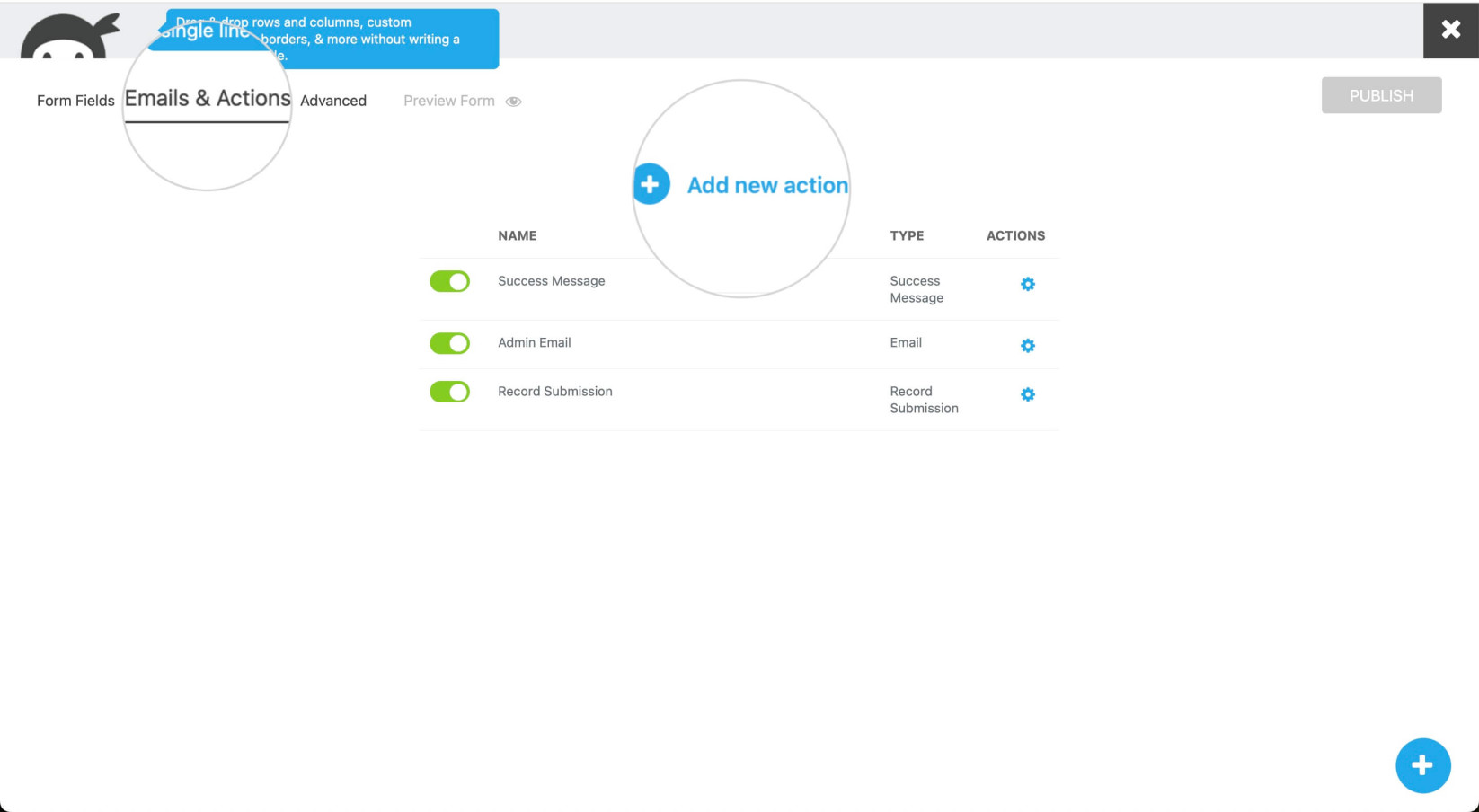Click the Record Submission type cell

pos(924,400)
